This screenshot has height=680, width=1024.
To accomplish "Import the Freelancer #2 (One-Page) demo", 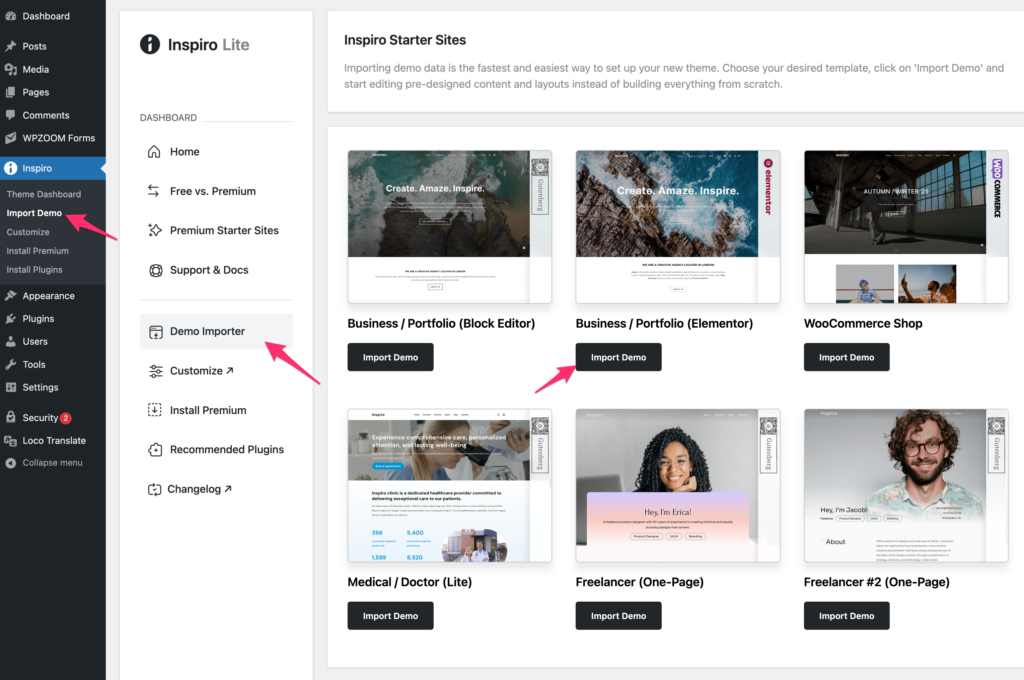I will [x=846, y=616].
